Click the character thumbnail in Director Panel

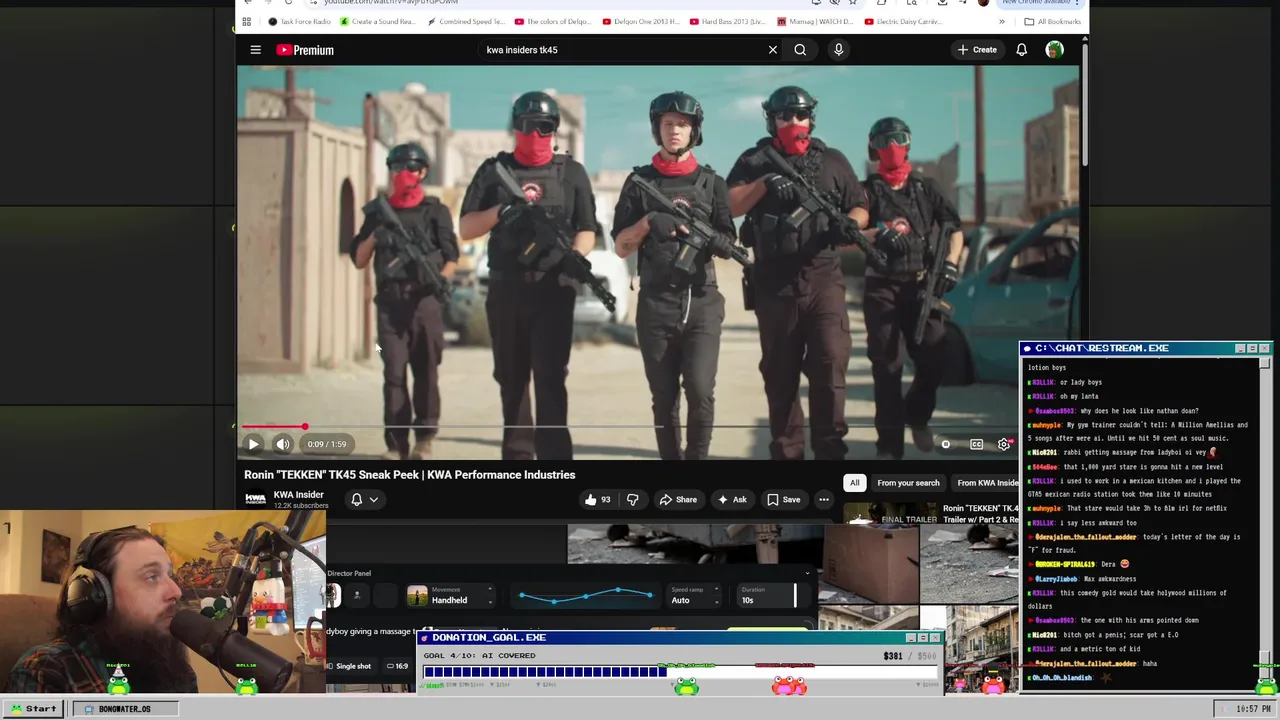click(334, 596)
